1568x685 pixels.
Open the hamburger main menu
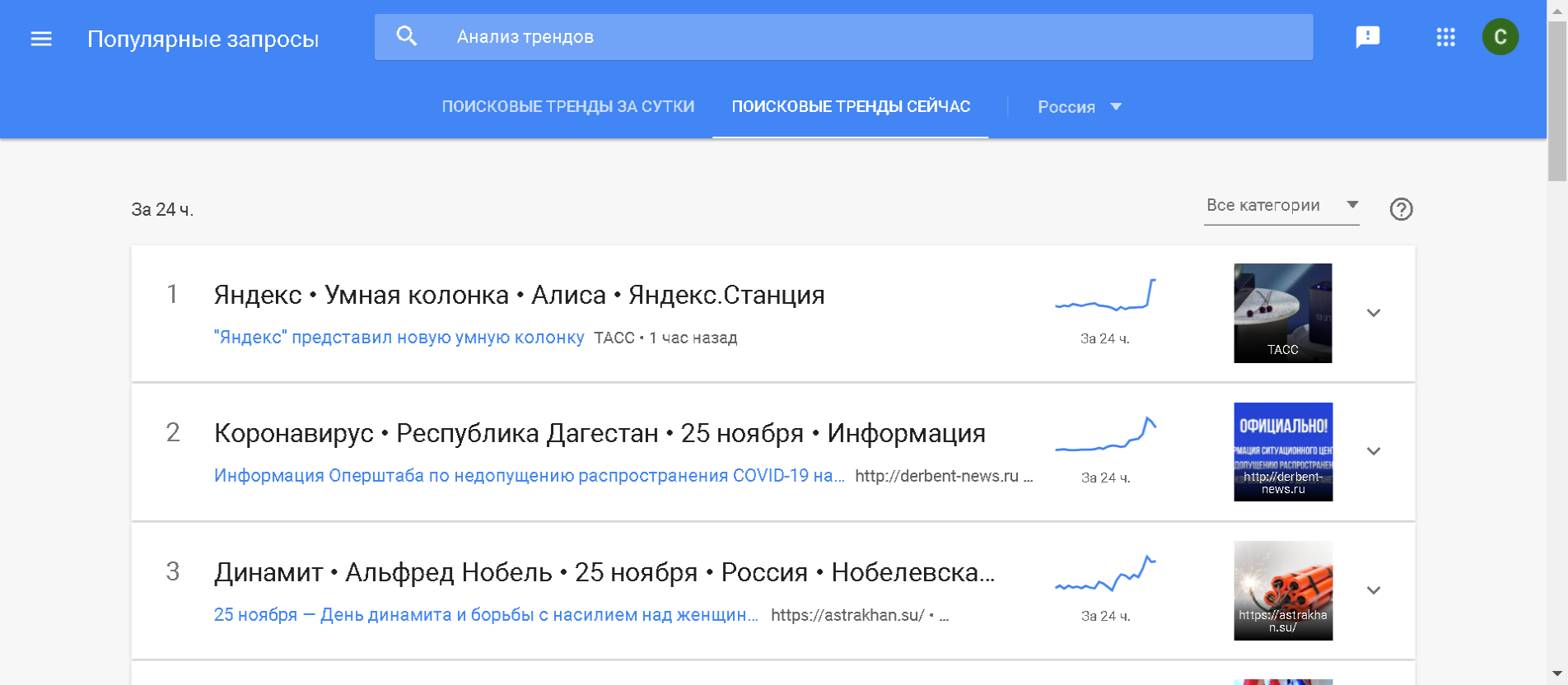click(41, 39)
